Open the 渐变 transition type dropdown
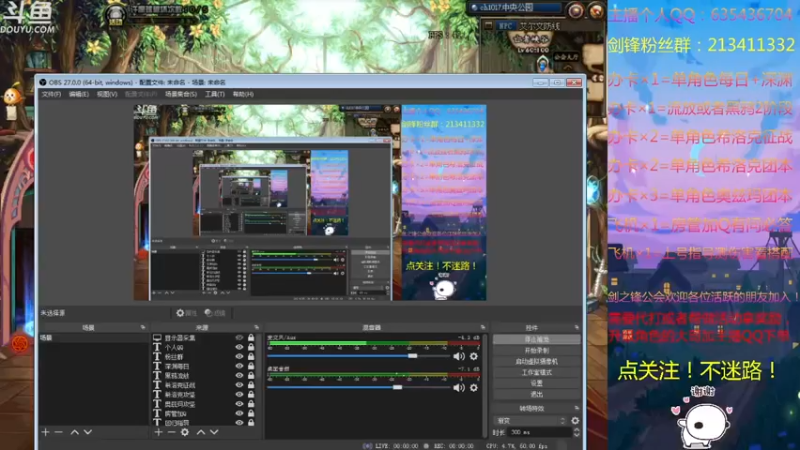This screenshot has width=800, height=450. (531, 420)
